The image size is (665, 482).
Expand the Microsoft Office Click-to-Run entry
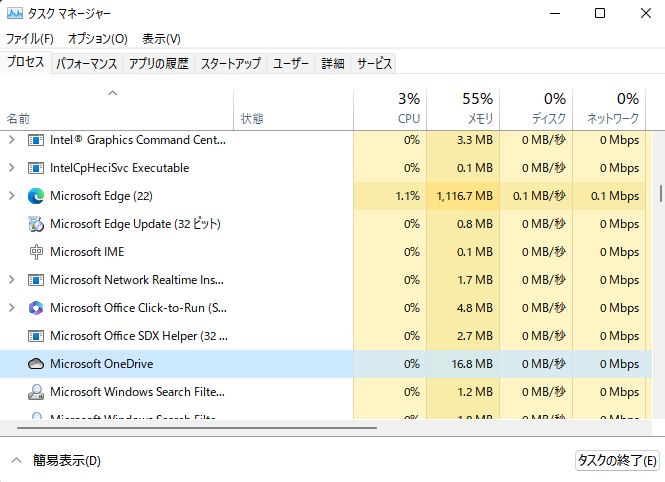[12, 308]
